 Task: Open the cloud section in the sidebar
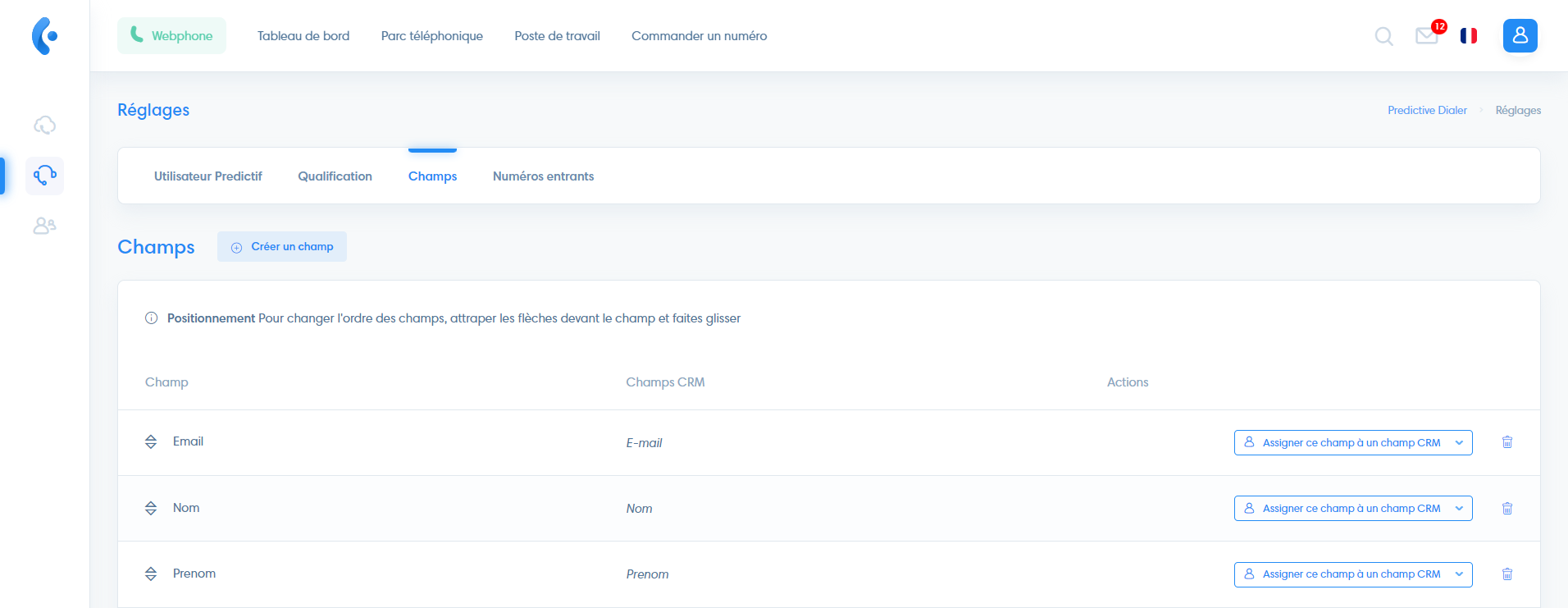(x=44, y=126)
